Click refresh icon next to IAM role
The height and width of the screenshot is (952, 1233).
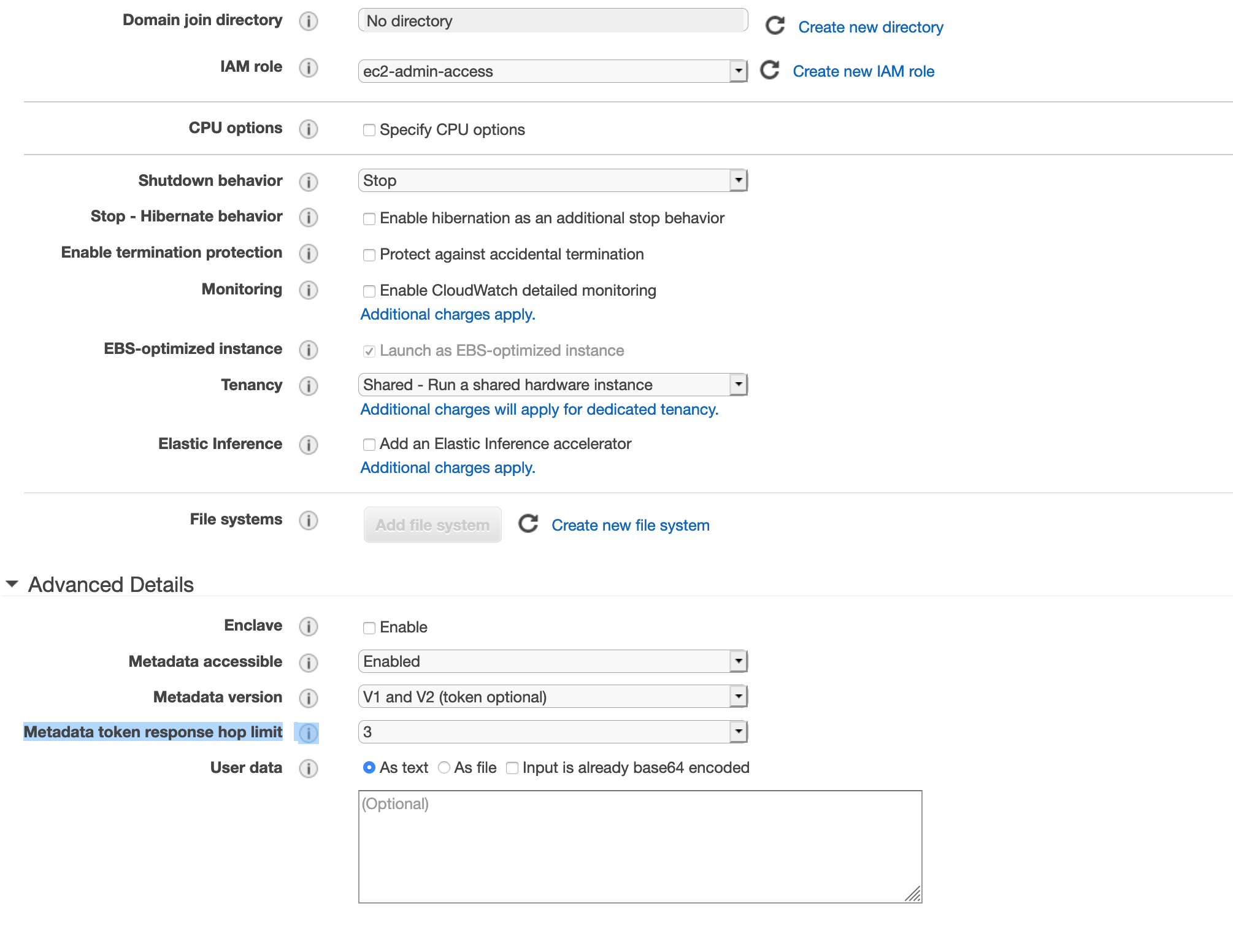(770, 71)
